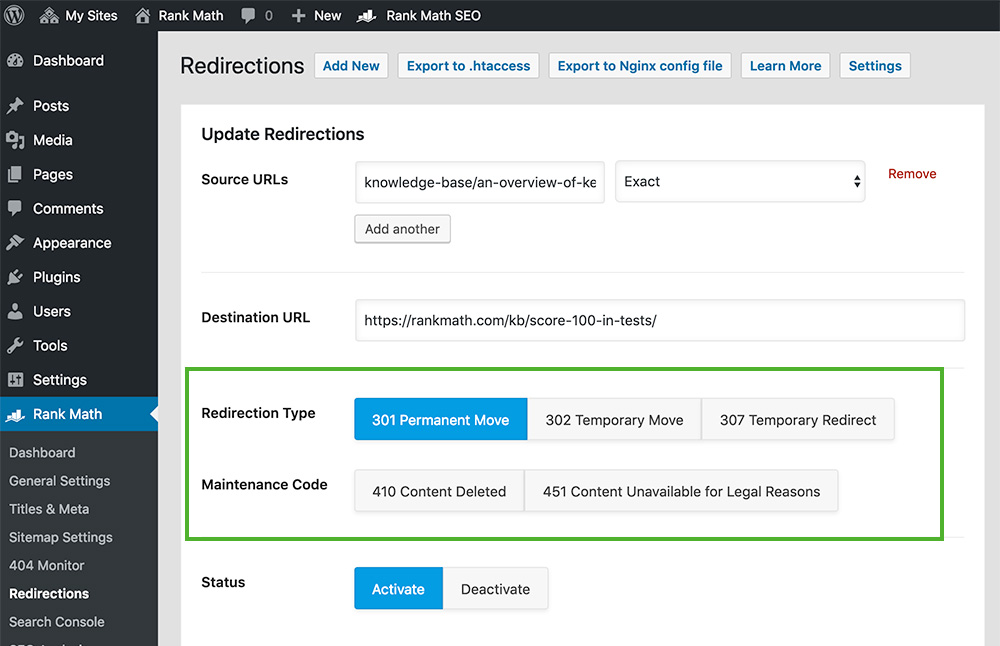The width and height of the screenshot is (1000, 646).
Task: Click the Learn More button
Action: 785,66
